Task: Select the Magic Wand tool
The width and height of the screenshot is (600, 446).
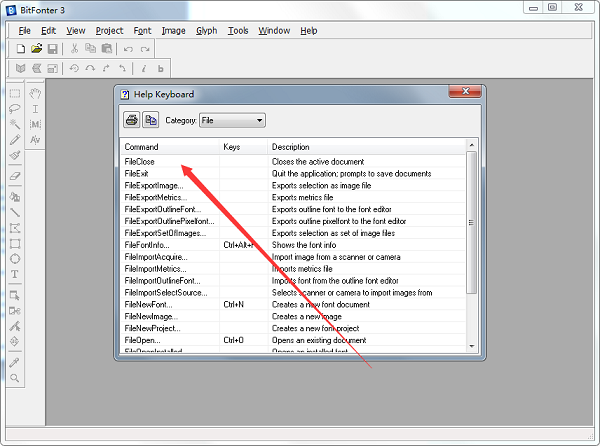Action: click(x=15, y=124)
